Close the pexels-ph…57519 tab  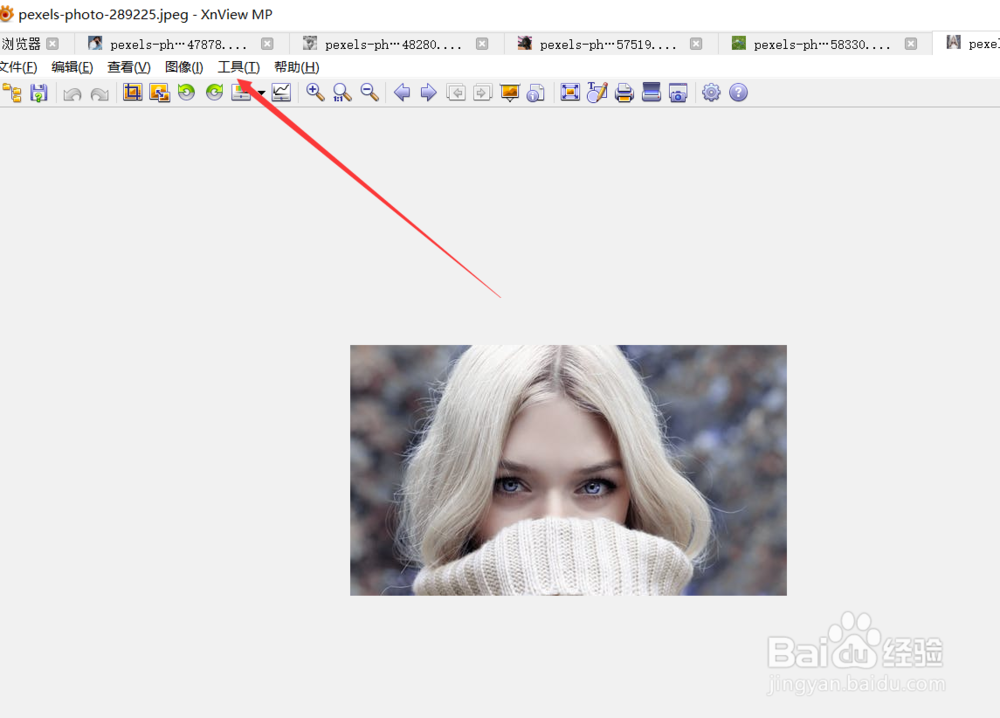[696, 43]
